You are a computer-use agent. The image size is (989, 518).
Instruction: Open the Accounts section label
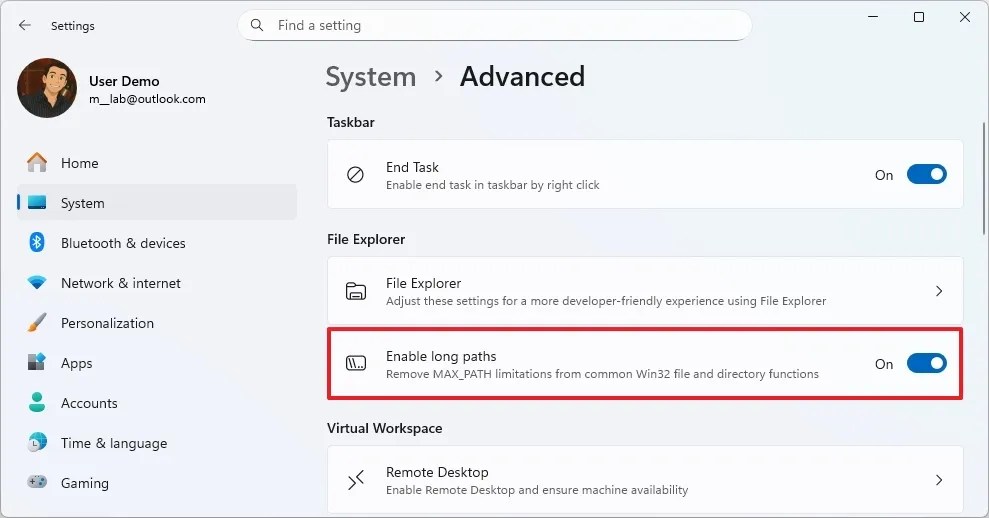point(89,403)
